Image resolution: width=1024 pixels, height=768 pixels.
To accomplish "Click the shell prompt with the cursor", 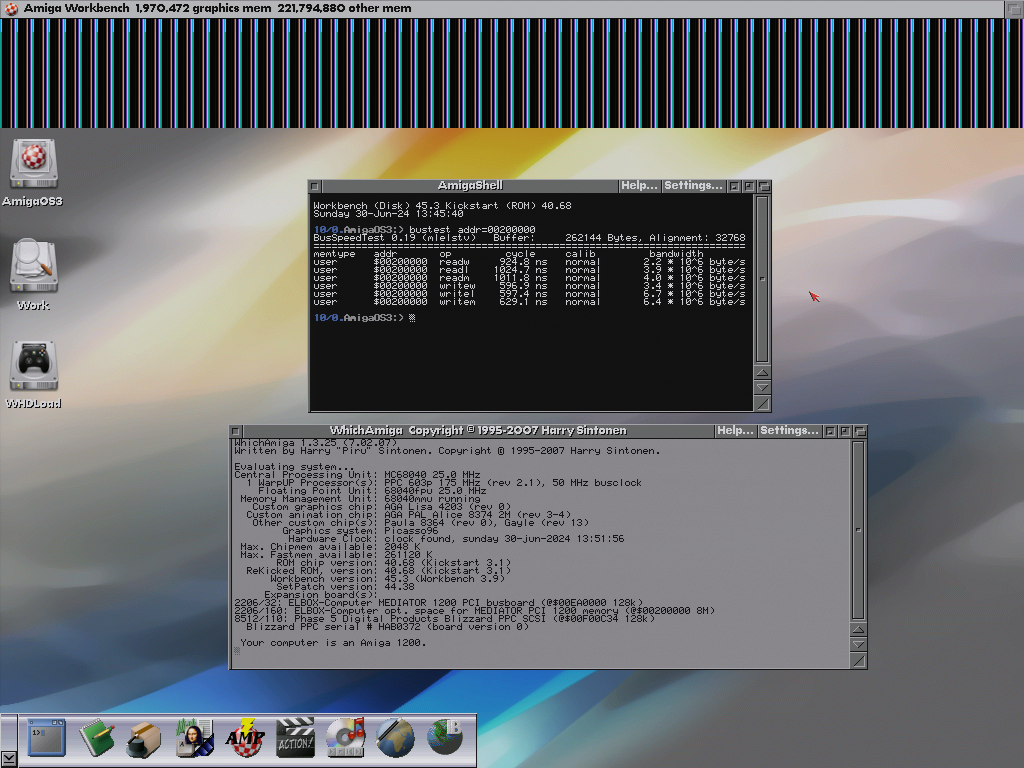I will [x=364, y=318].
